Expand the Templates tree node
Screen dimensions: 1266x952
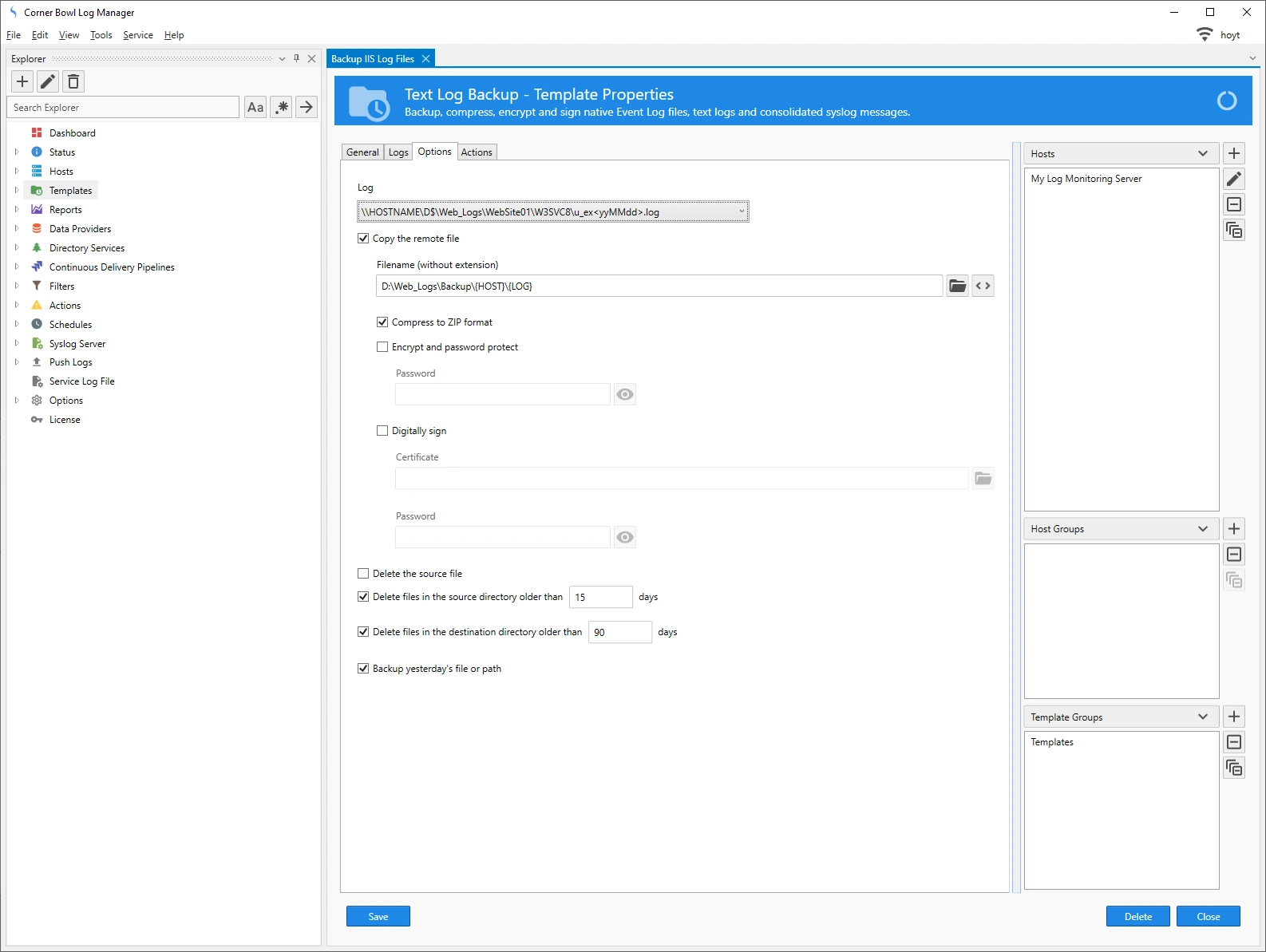17,191
